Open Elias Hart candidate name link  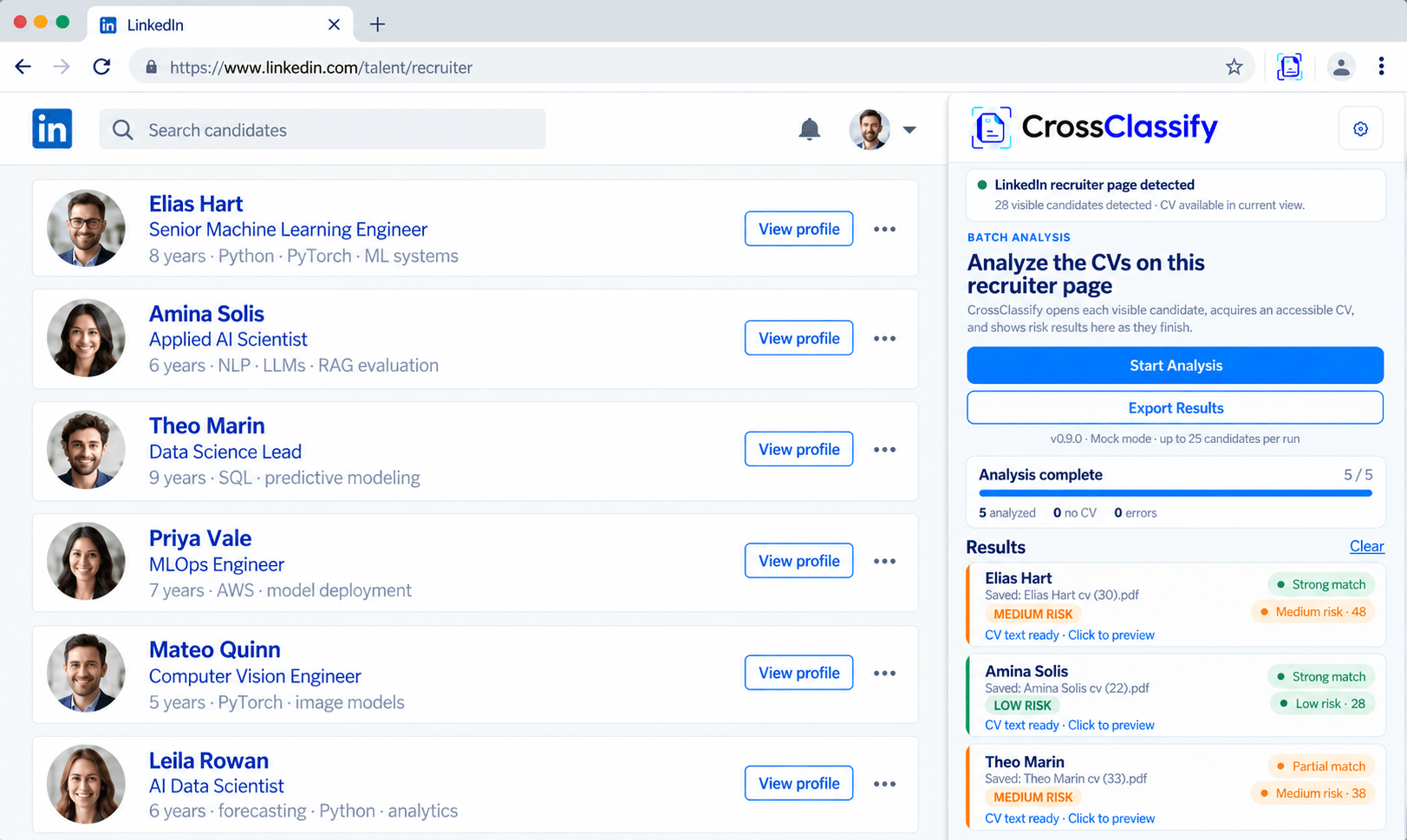point(196,204)
